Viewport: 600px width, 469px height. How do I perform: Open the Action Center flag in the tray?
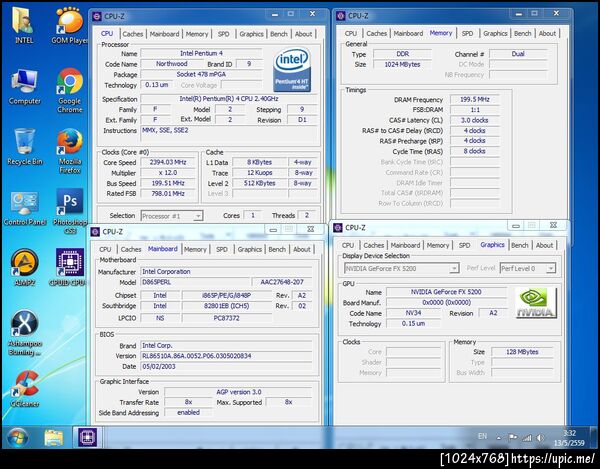pos(513,438)
